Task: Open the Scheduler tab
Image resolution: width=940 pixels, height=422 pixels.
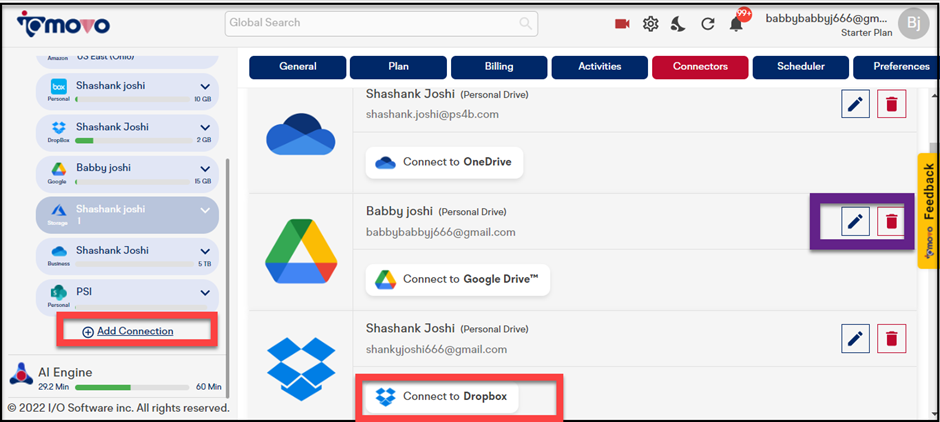Action: coord(801,67)
